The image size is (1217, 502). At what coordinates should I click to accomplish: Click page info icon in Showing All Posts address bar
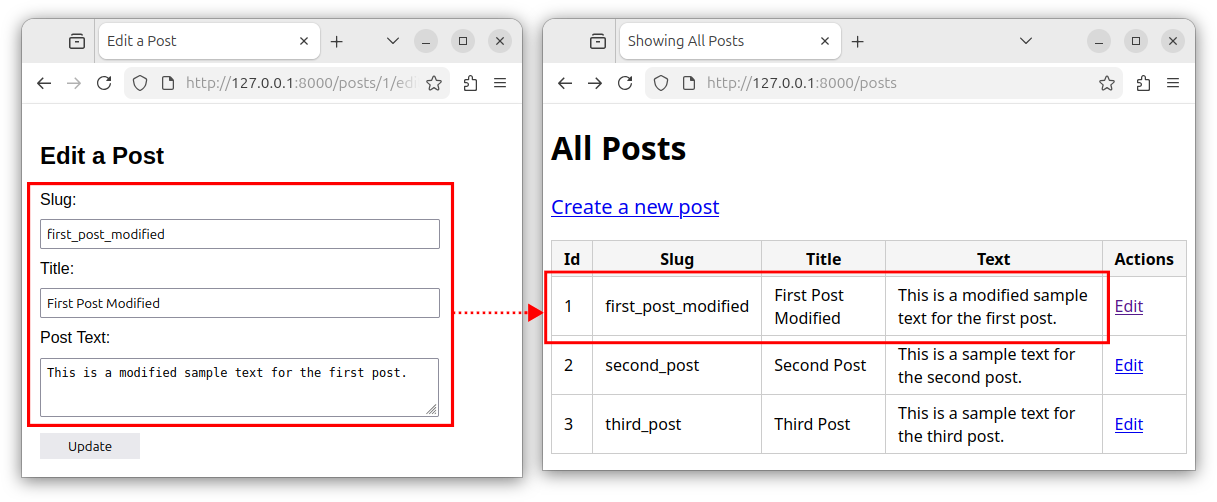(x=688, y=83)
